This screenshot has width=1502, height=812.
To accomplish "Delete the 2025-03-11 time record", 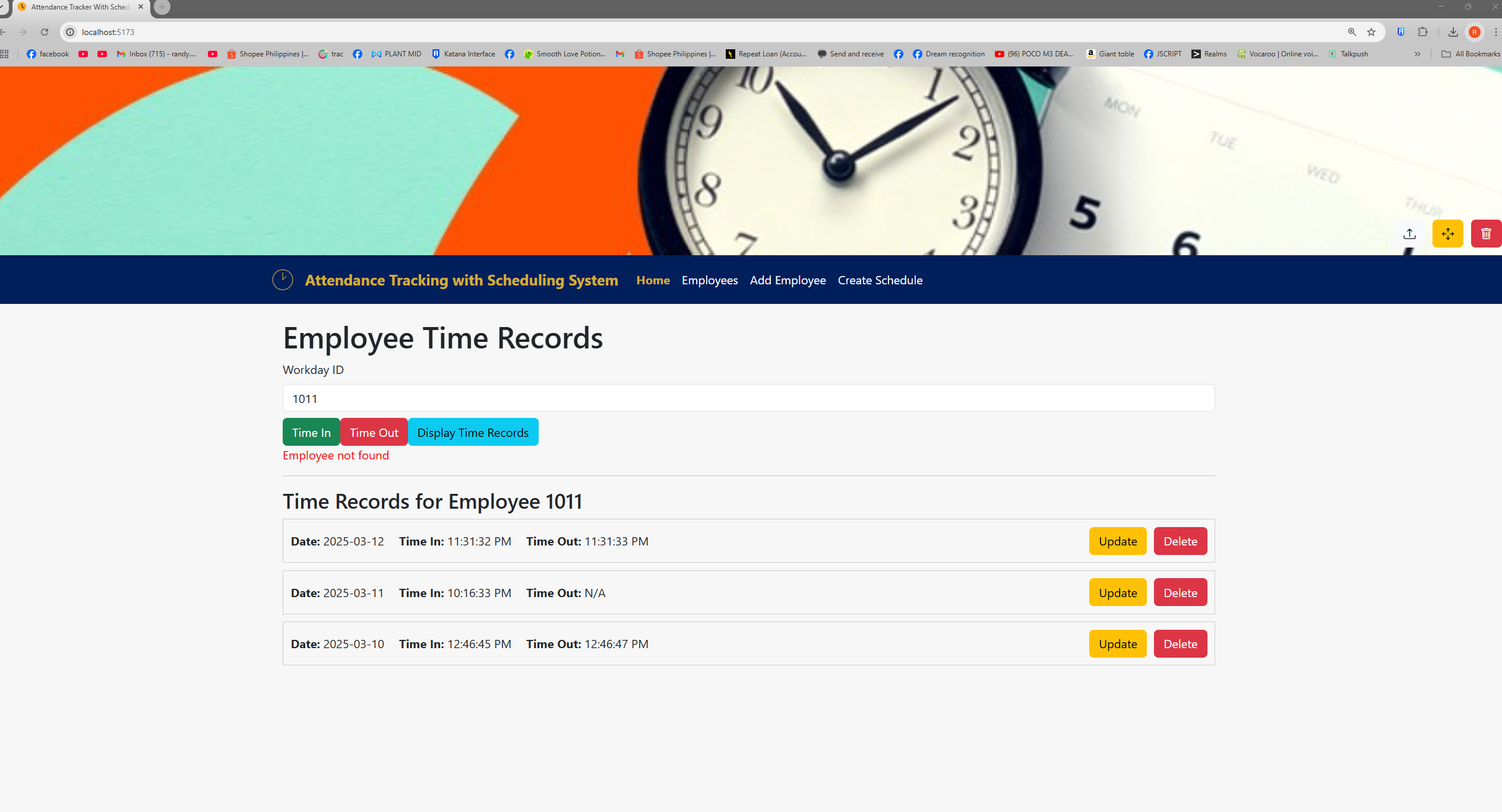I will 1180,592.
